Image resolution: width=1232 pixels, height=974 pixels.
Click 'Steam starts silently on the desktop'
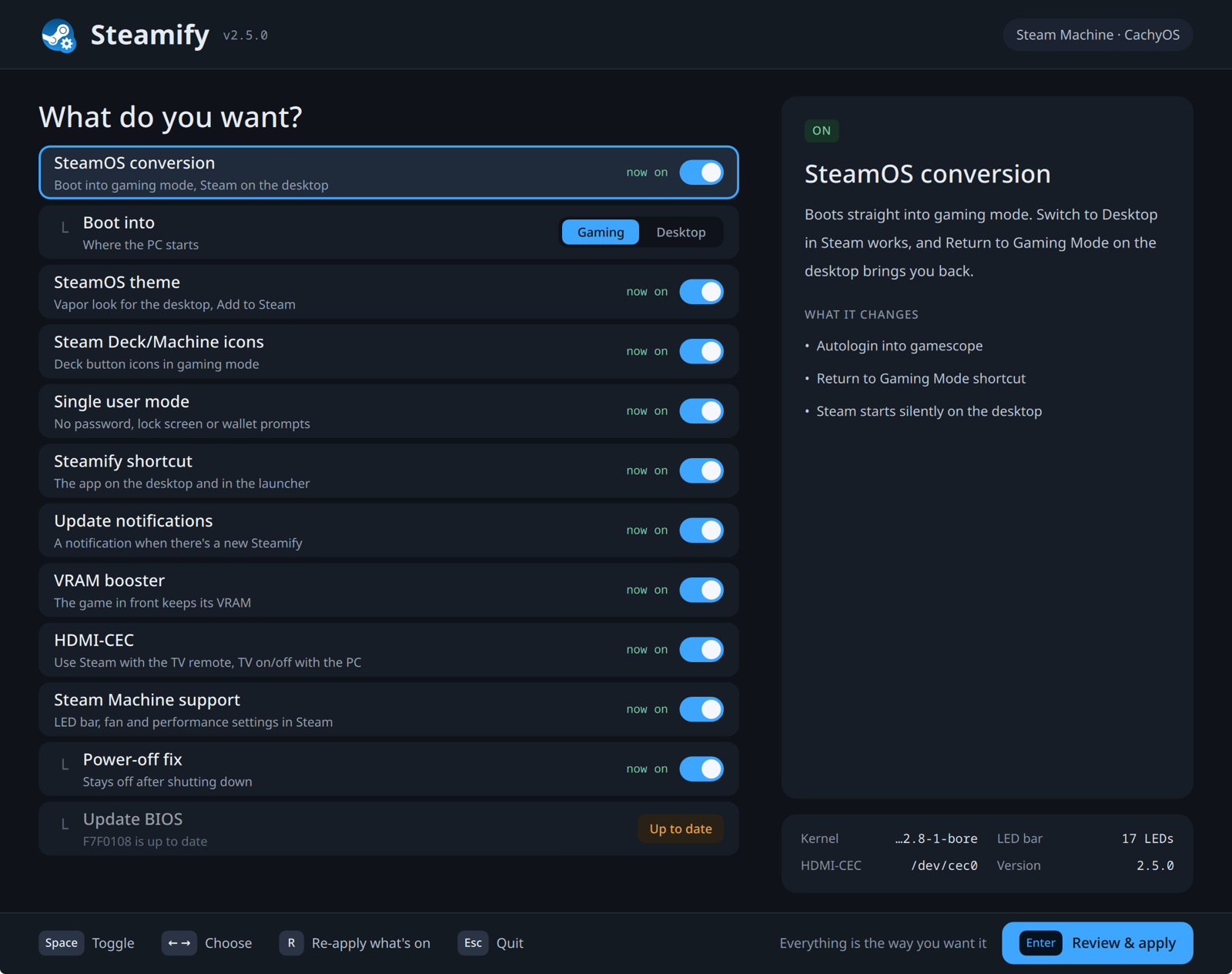point(929,411)
